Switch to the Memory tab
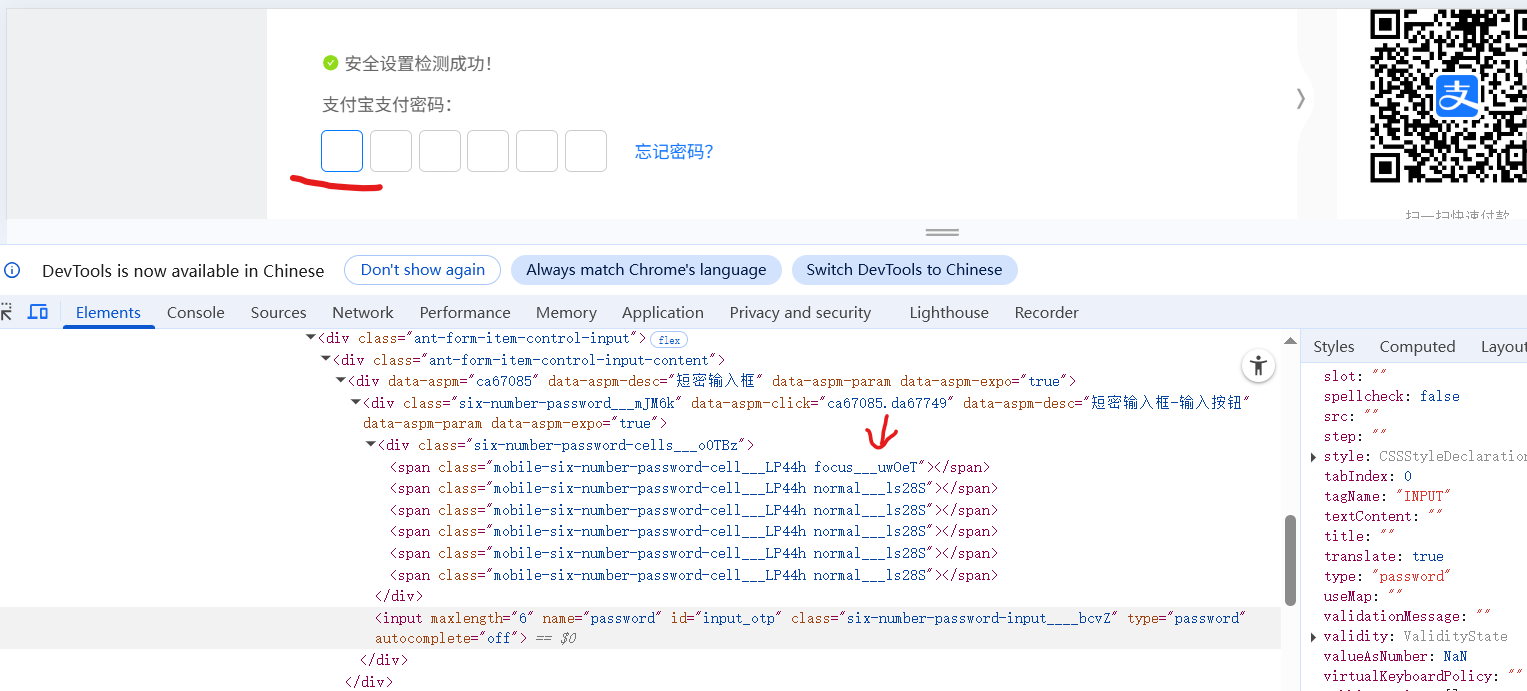This screenshot has height=691, width=1527. click(x=566, y=312)
